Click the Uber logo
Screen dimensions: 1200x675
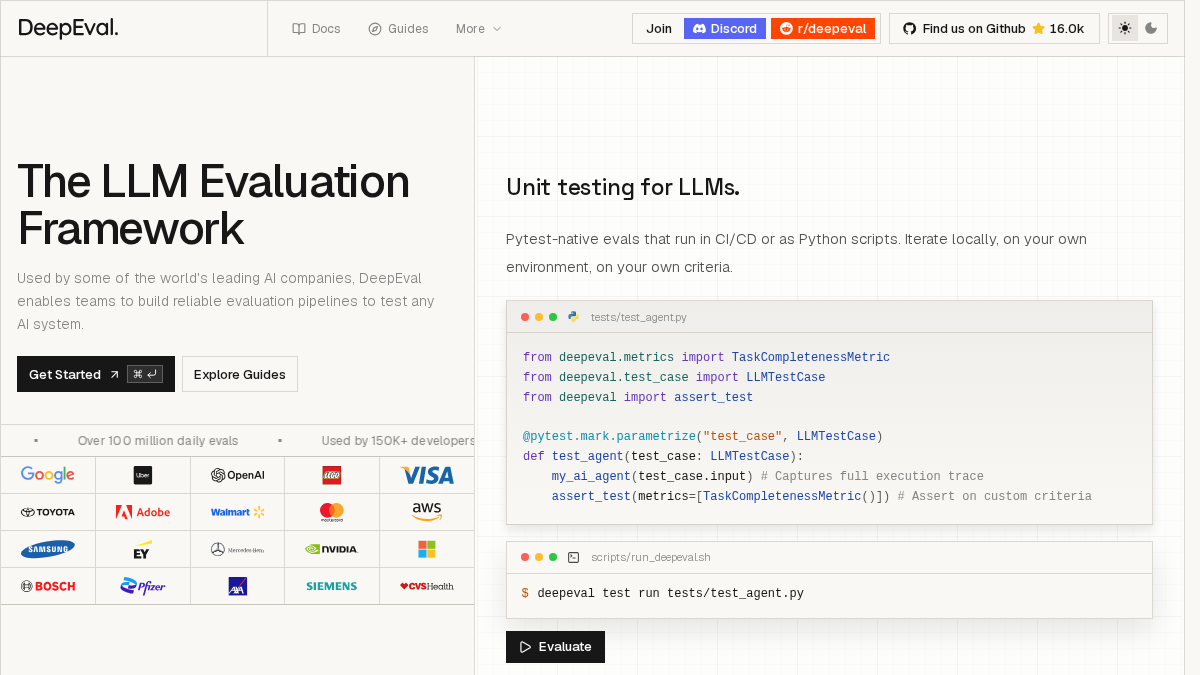click(x=142, y=475)
